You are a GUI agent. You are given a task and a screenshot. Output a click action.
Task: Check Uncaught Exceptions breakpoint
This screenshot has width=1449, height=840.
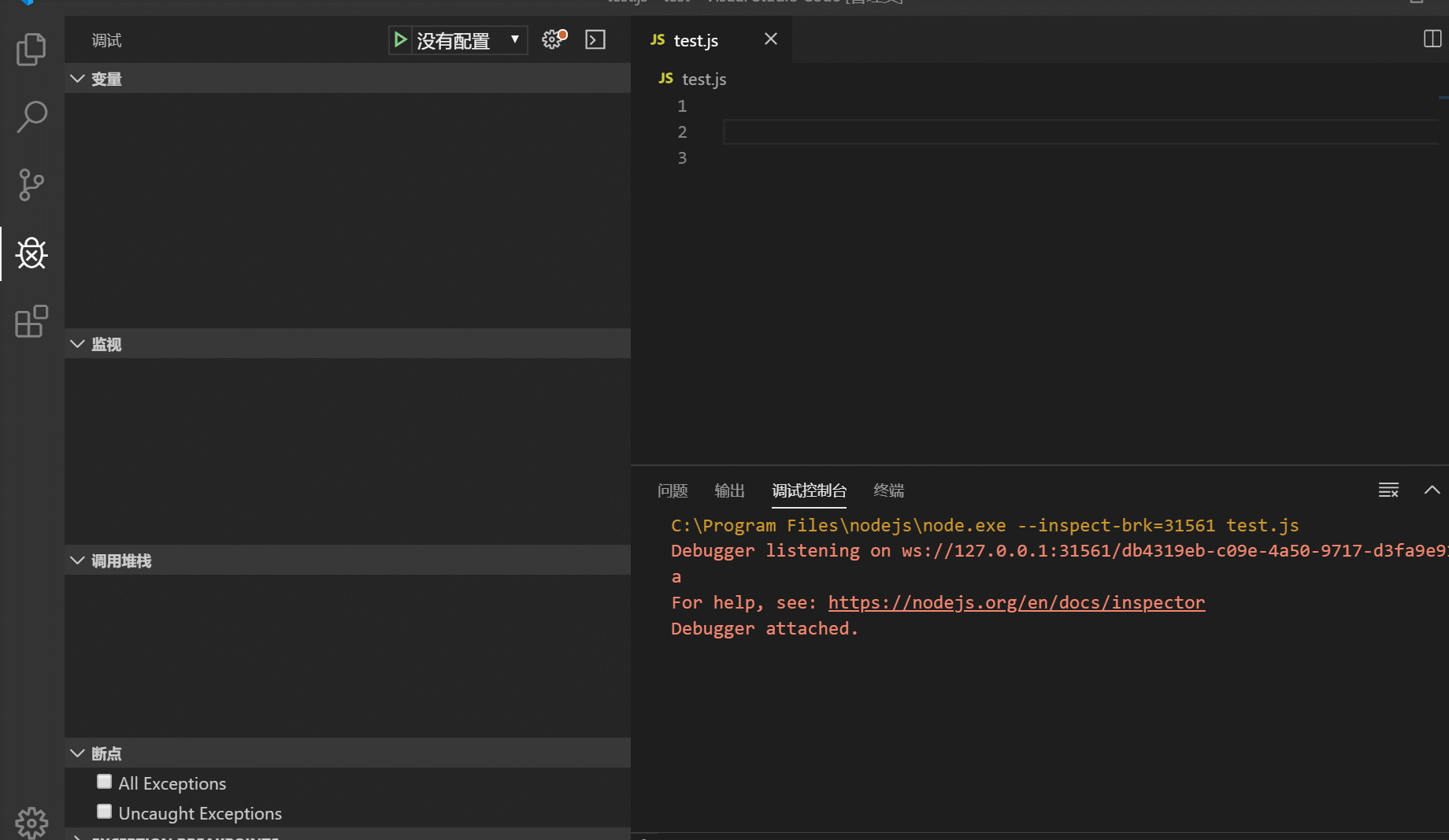(x=104, y=811)
